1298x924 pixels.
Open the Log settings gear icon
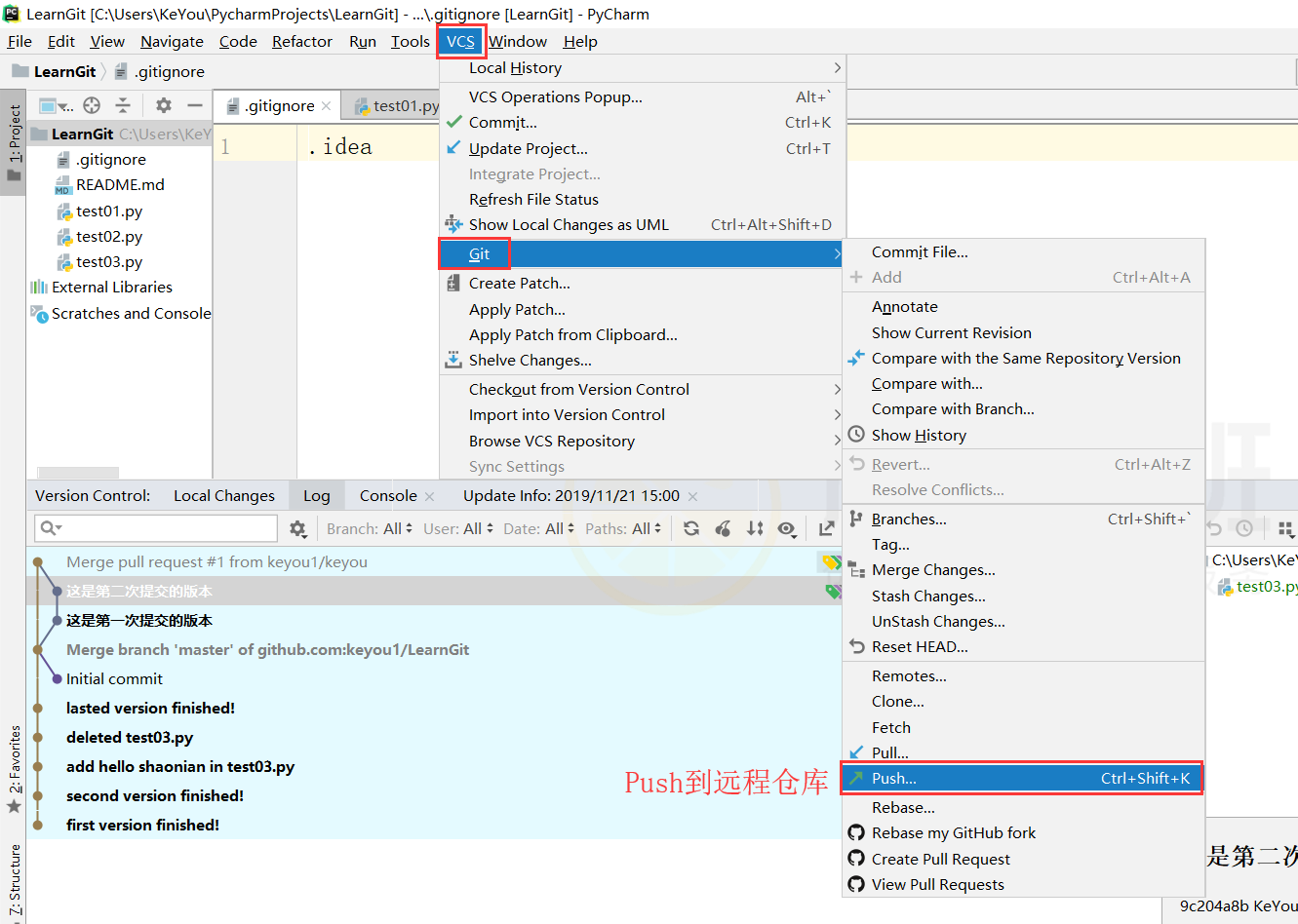pyautogui.click(x=297, y=528)
